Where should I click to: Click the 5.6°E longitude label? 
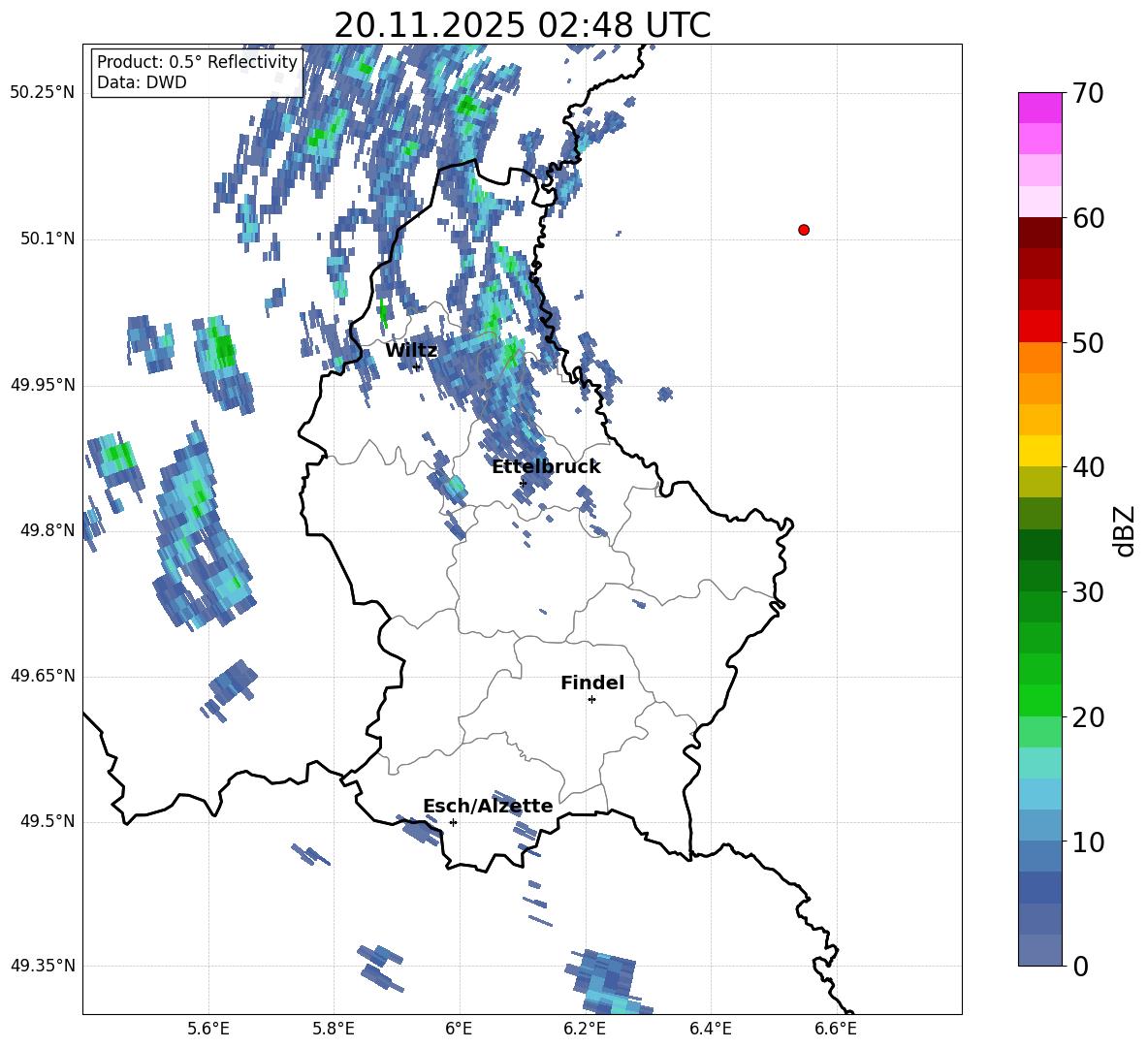[x=207, y=1029]
